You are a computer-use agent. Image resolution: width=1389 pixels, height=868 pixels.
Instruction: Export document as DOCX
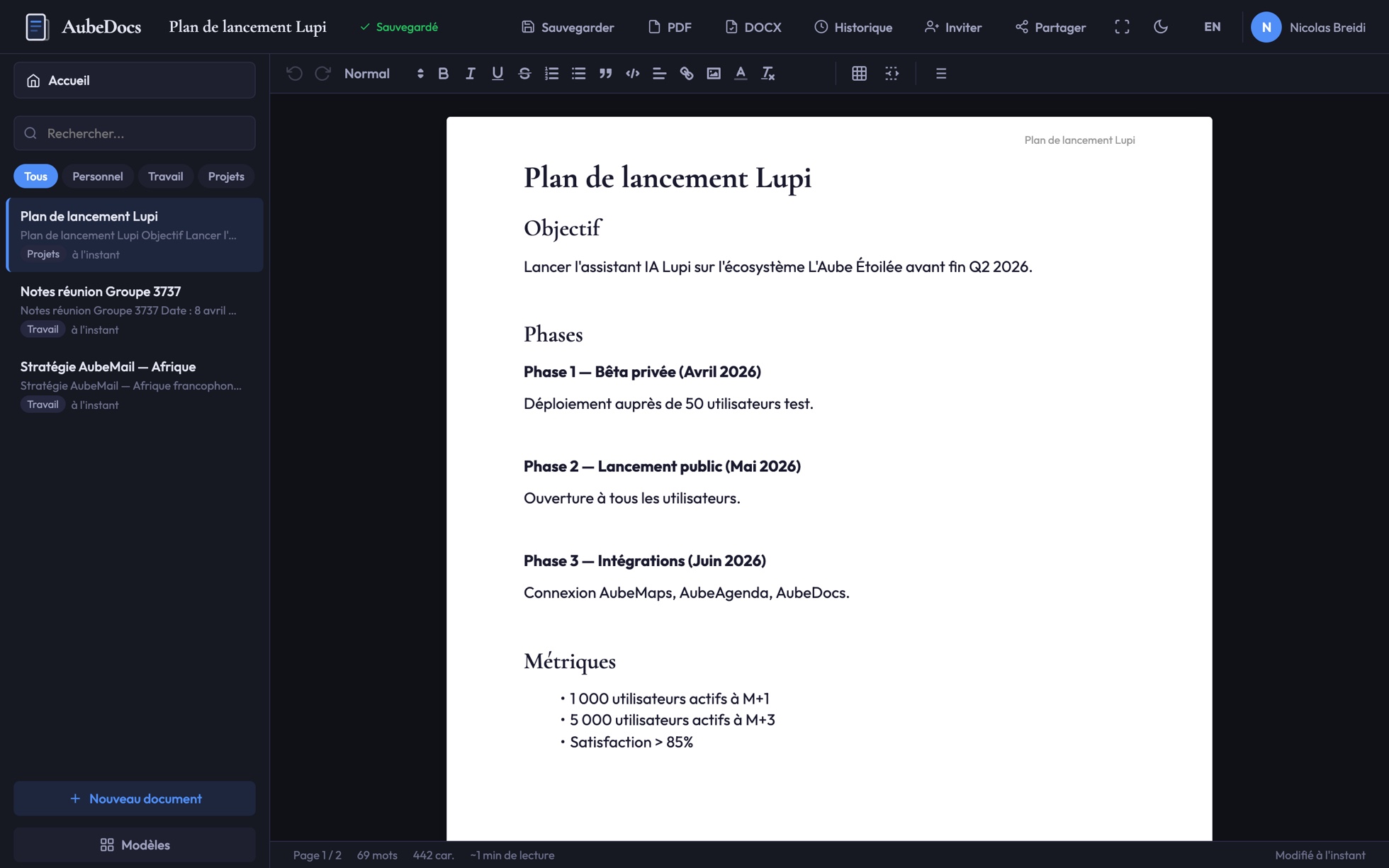pos(753,27)
